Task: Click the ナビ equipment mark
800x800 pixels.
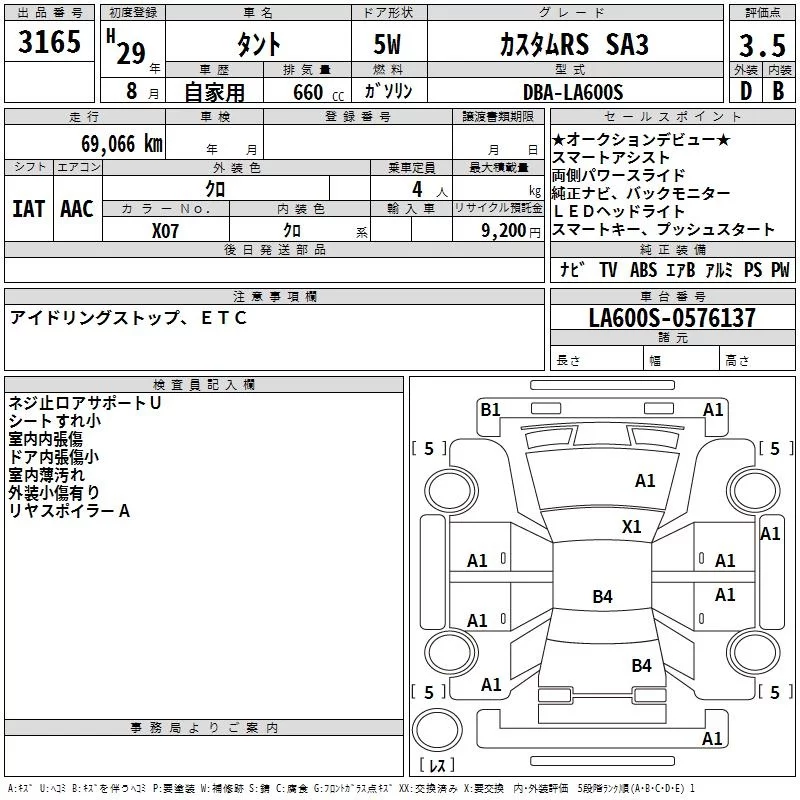Action: coord(572,269)
